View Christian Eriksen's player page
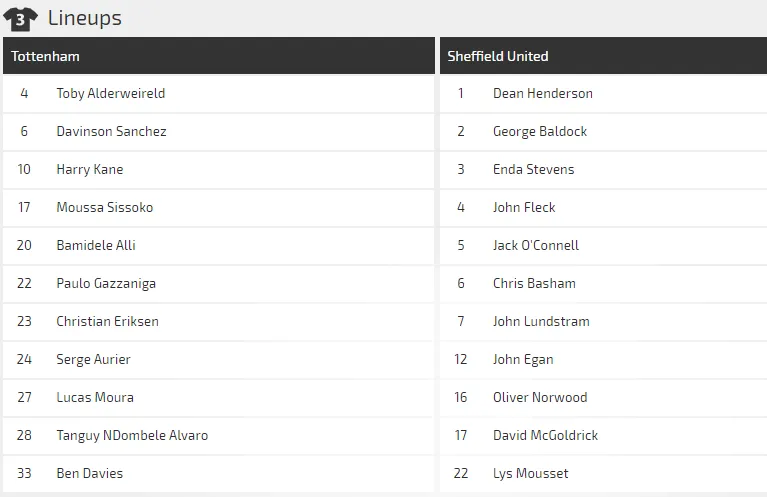The height and width of the screenshot is (497, 767). [x=108, y=321]
